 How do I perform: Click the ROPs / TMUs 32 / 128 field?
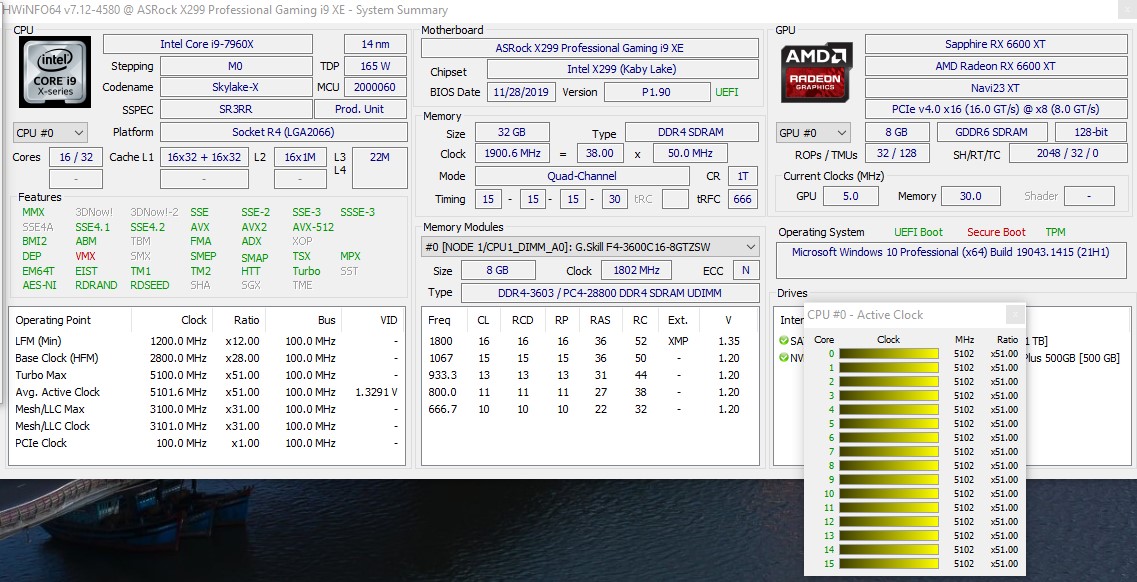coord(897,154)
